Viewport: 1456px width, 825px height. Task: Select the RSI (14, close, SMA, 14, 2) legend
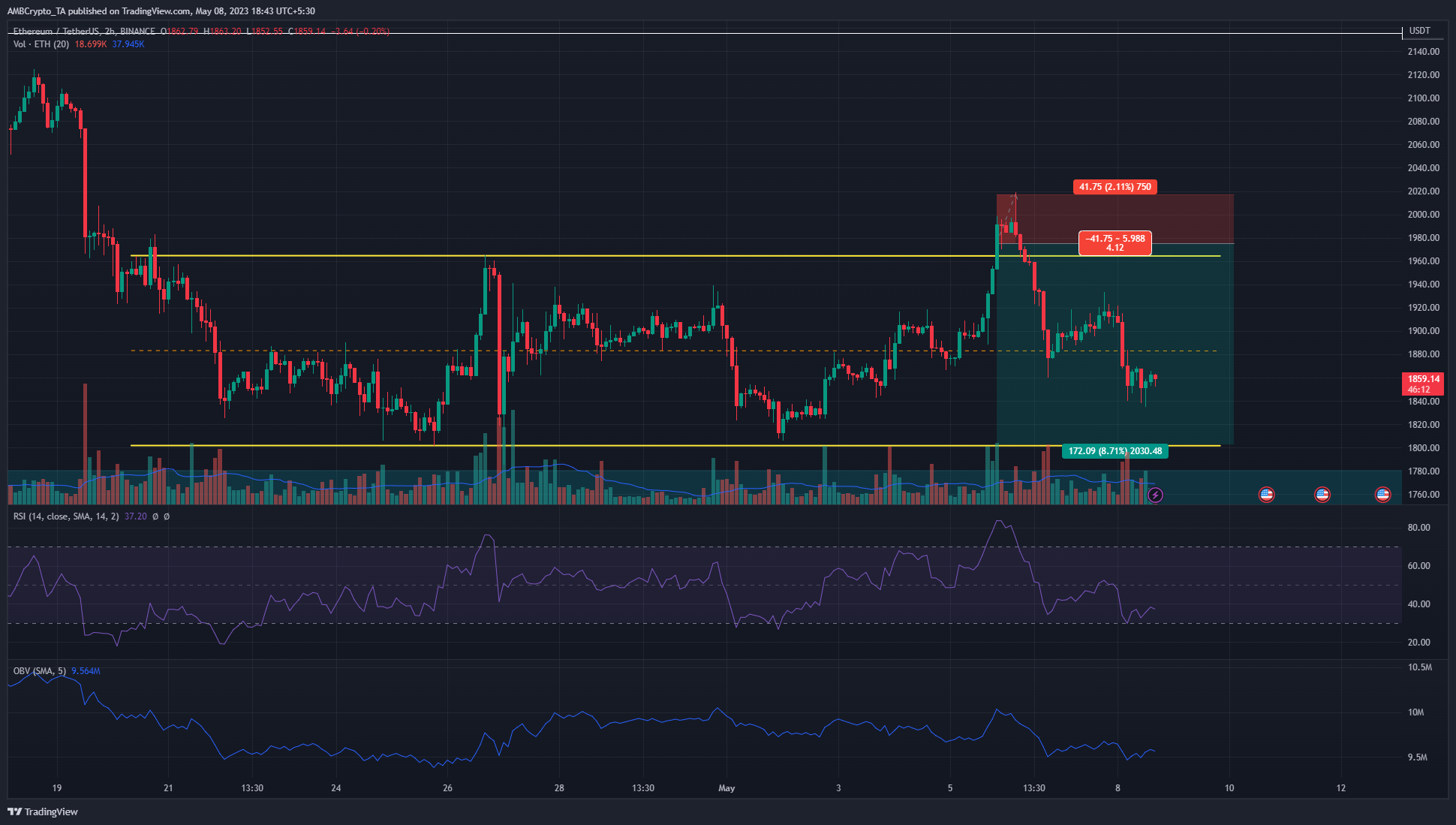click(66, 516)
